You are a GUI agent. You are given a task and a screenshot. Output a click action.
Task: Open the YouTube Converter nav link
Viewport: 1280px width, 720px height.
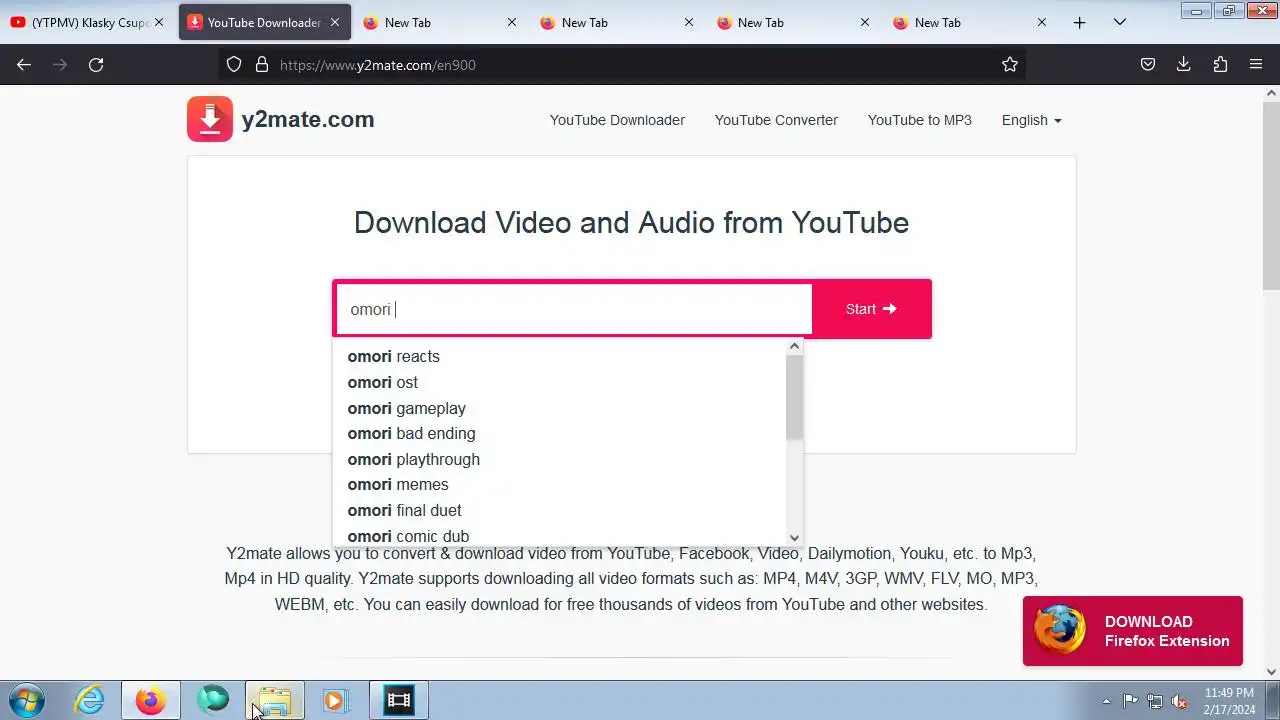(776, 120)
